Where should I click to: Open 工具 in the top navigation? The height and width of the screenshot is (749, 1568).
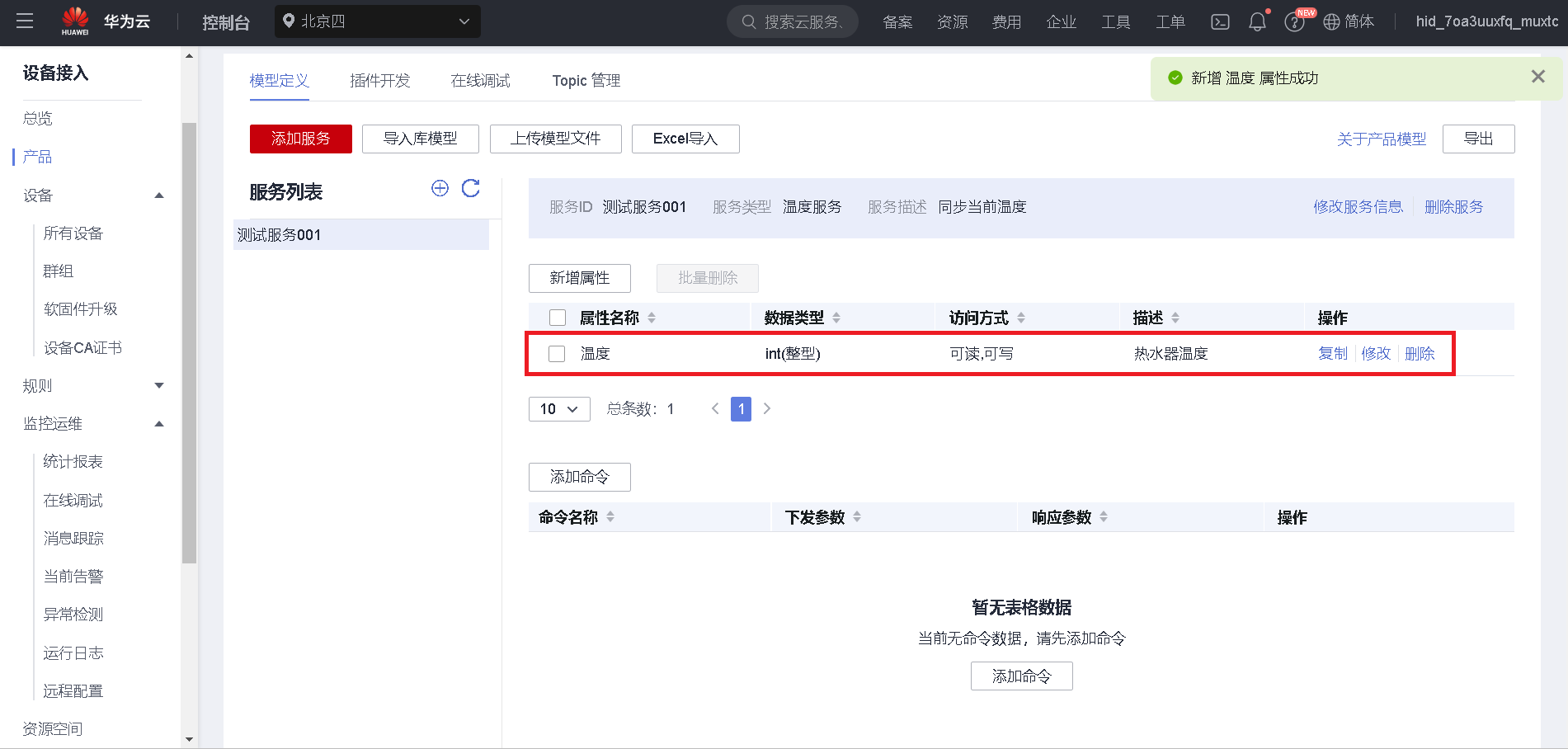[x=1115, y=22]
